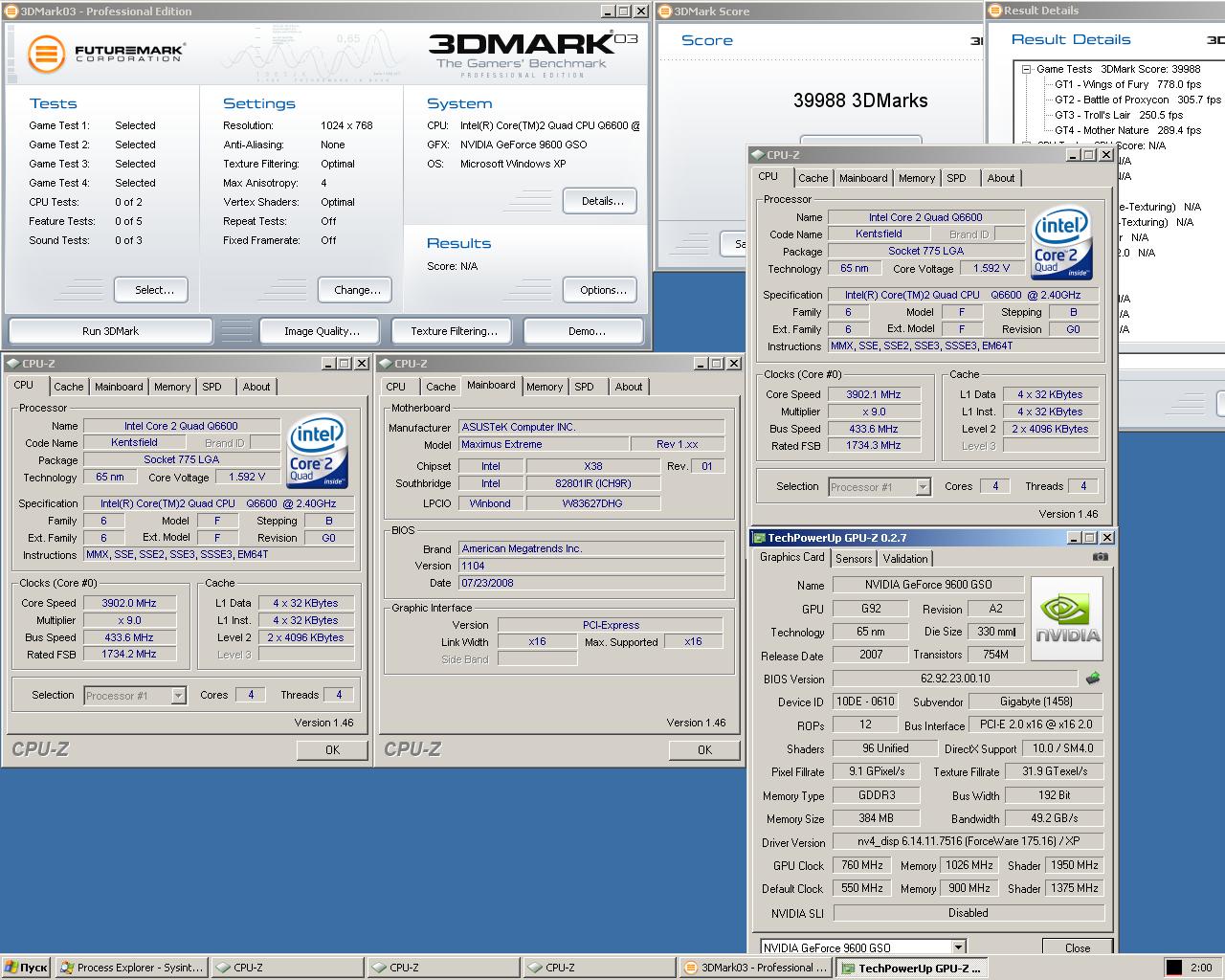The width and height of the screenshot is (1225, 980).
Task: Click W83627DHG LPCIO field
Action: click(591, 503)
